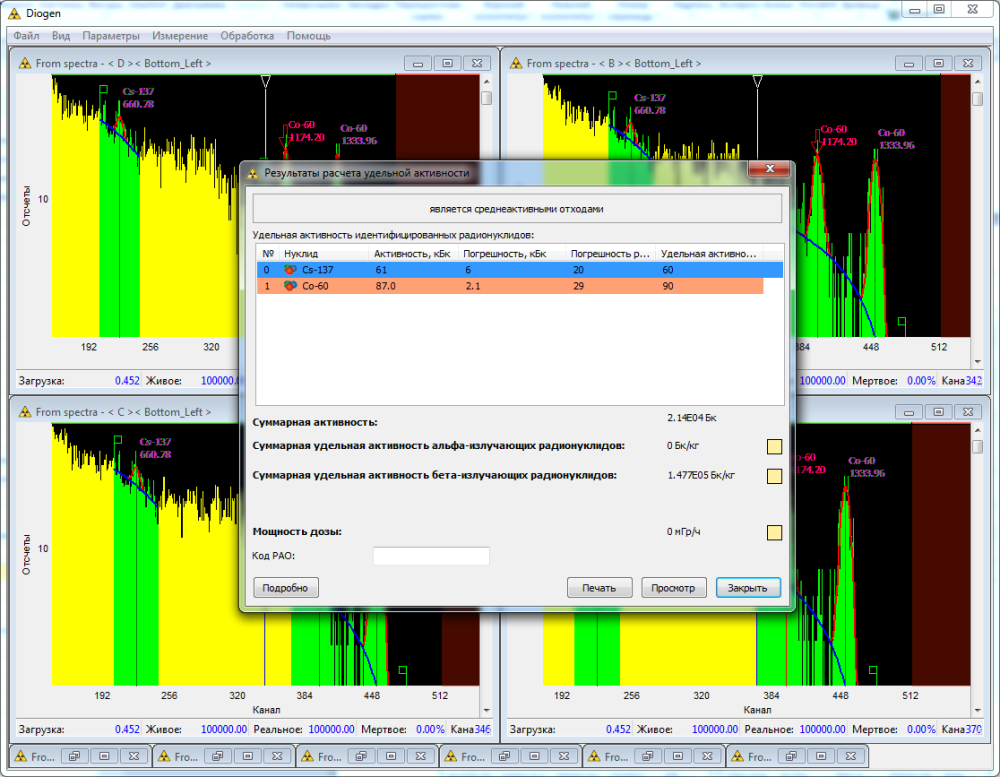Click the yellow indicator for alpha-emitting activity
Image resolution: width=1000 pixels, height=777 pixels.
pyautogui.click(x=773, y=446)
